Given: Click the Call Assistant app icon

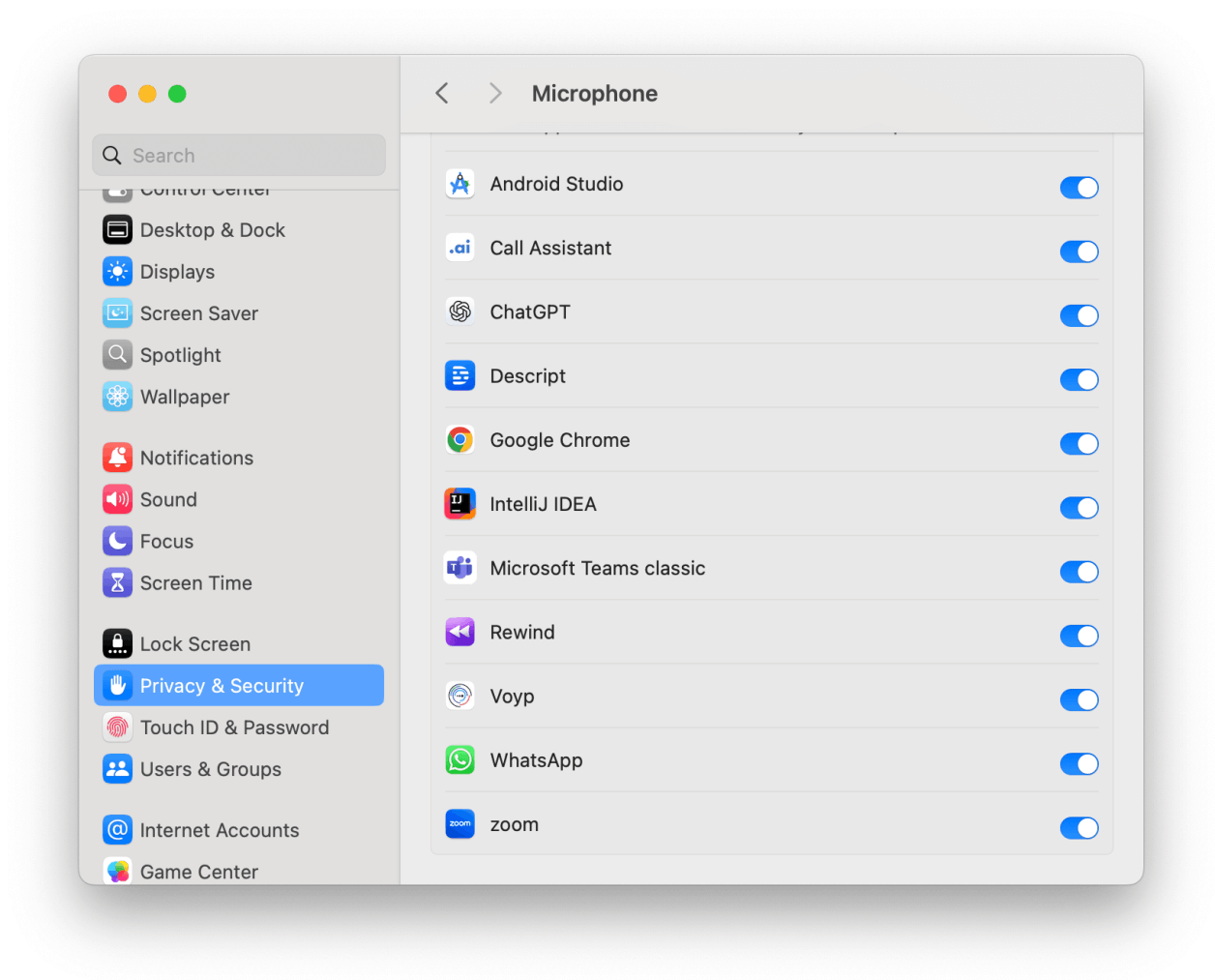Looking at the screenshot, I should click(x=459, y=248).
